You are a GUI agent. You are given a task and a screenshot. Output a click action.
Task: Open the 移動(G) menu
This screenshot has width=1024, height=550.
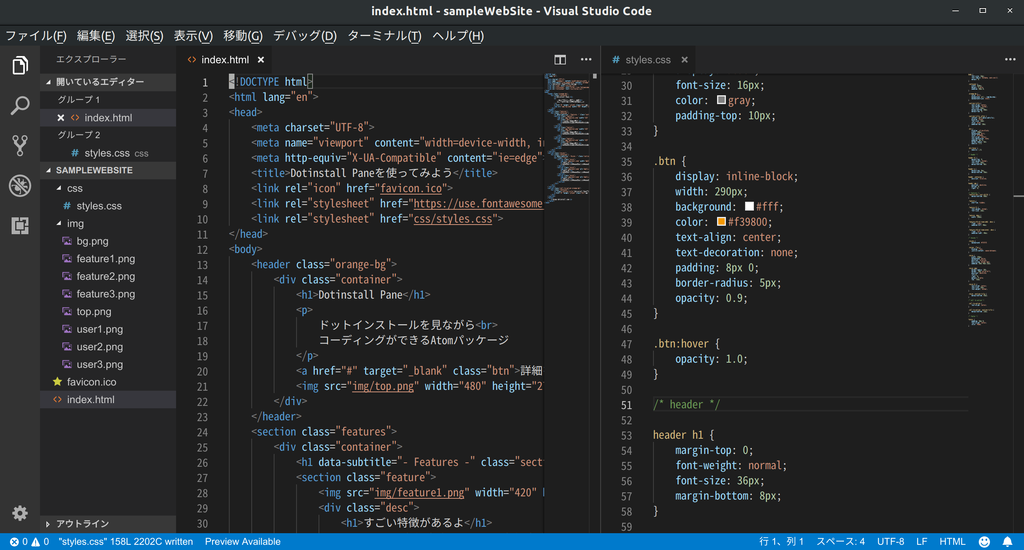pyautogui.click(x=242, y=36)
